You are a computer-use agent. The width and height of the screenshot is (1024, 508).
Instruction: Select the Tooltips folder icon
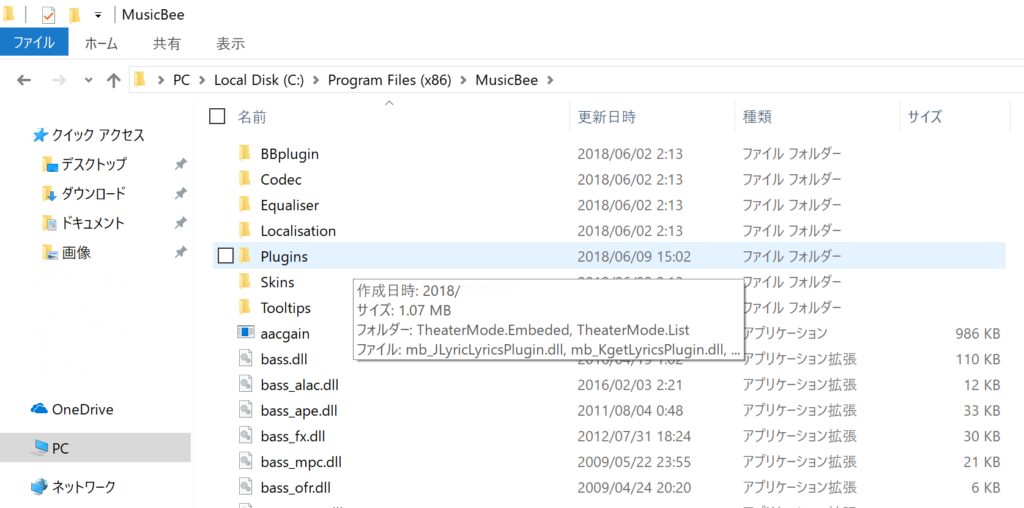(246, 308)
